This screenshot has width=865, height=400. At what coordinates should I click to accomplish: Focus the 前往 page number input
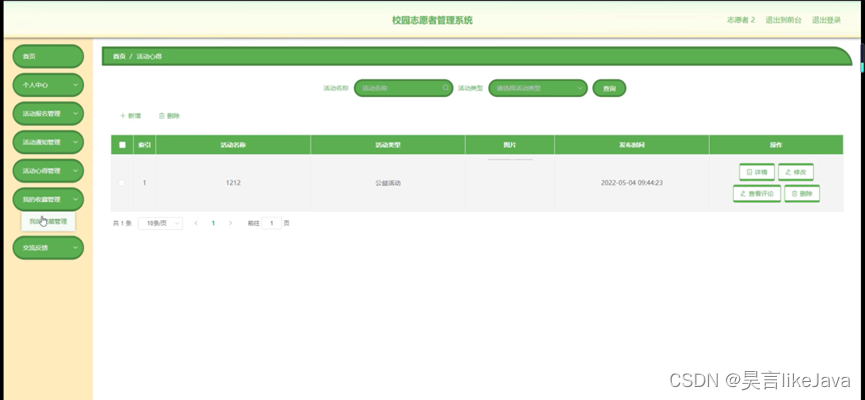271,223
